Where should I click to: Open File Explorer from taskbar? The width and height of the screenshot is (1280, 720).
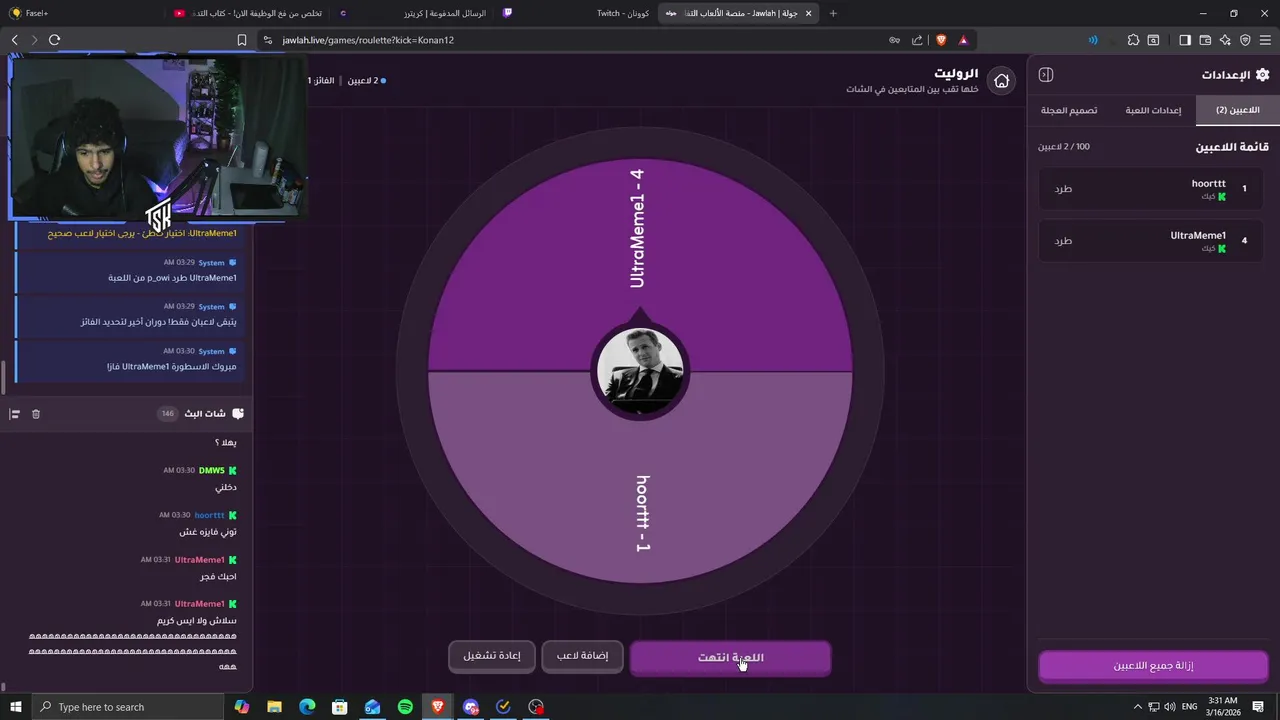click(x=274, y=707)
